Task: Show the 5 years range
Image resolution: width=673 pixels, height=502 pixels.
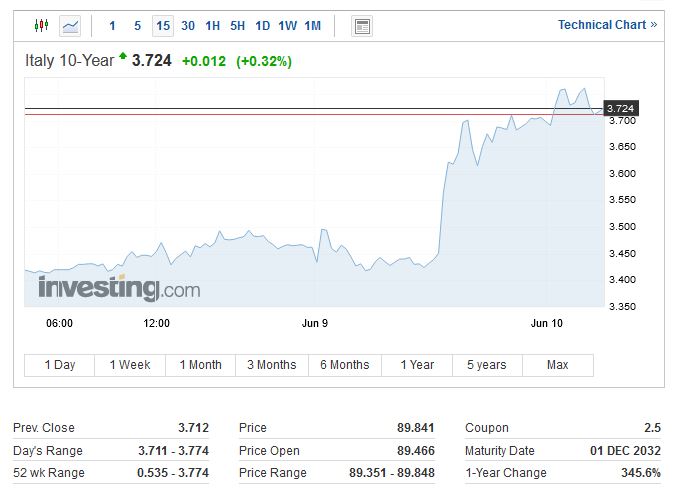Action: (487, 365)
